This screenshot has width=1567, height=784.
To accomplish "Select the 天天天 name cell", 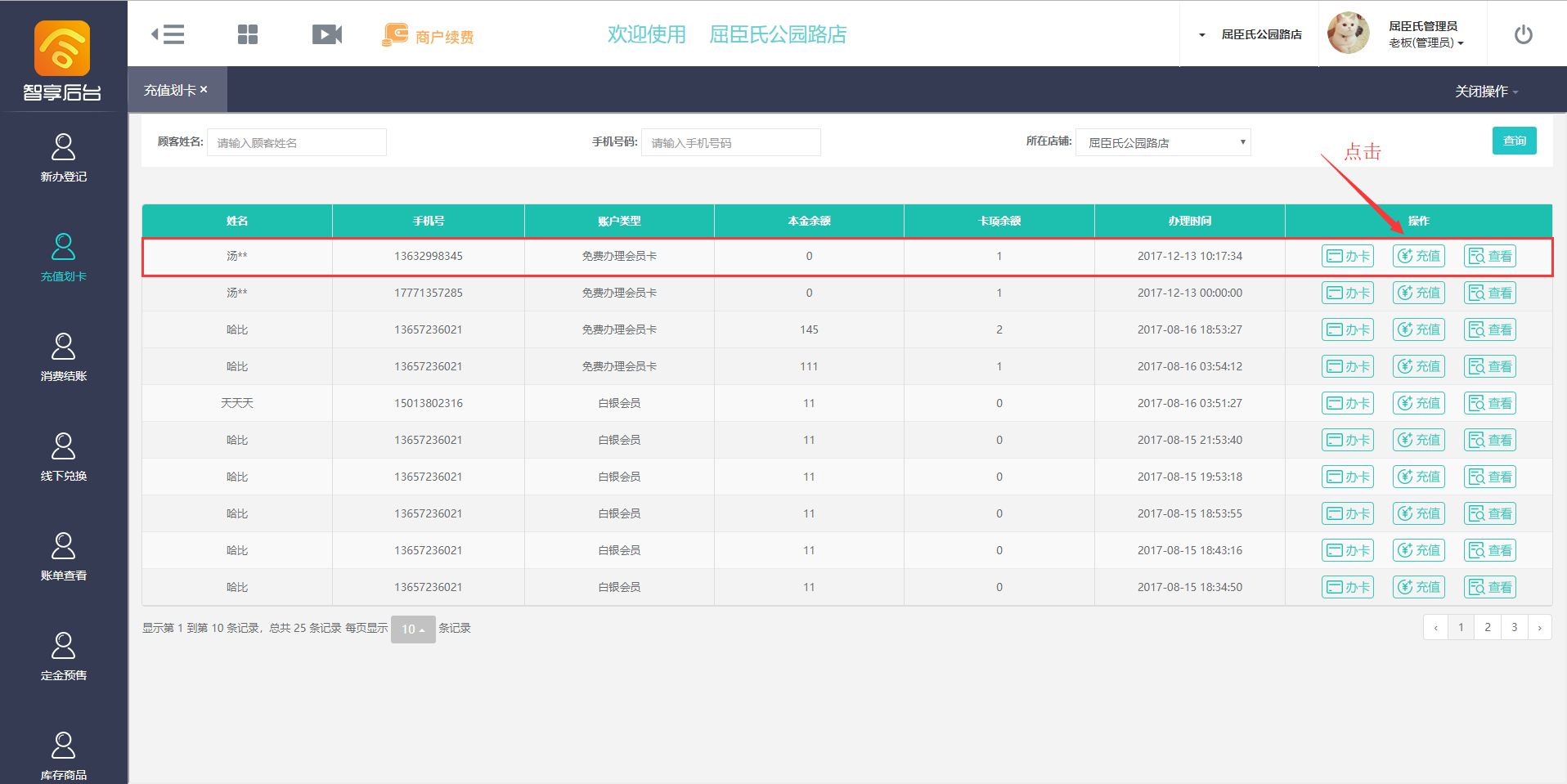I will (x=237, y=403).
